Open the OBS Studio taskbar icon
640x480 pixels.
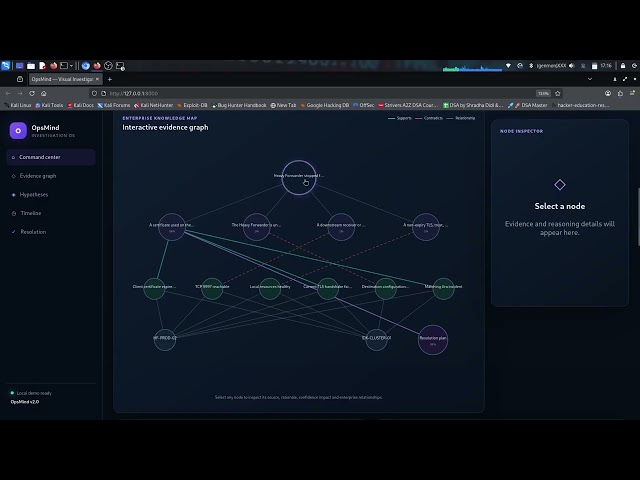(x=109, y=66)
